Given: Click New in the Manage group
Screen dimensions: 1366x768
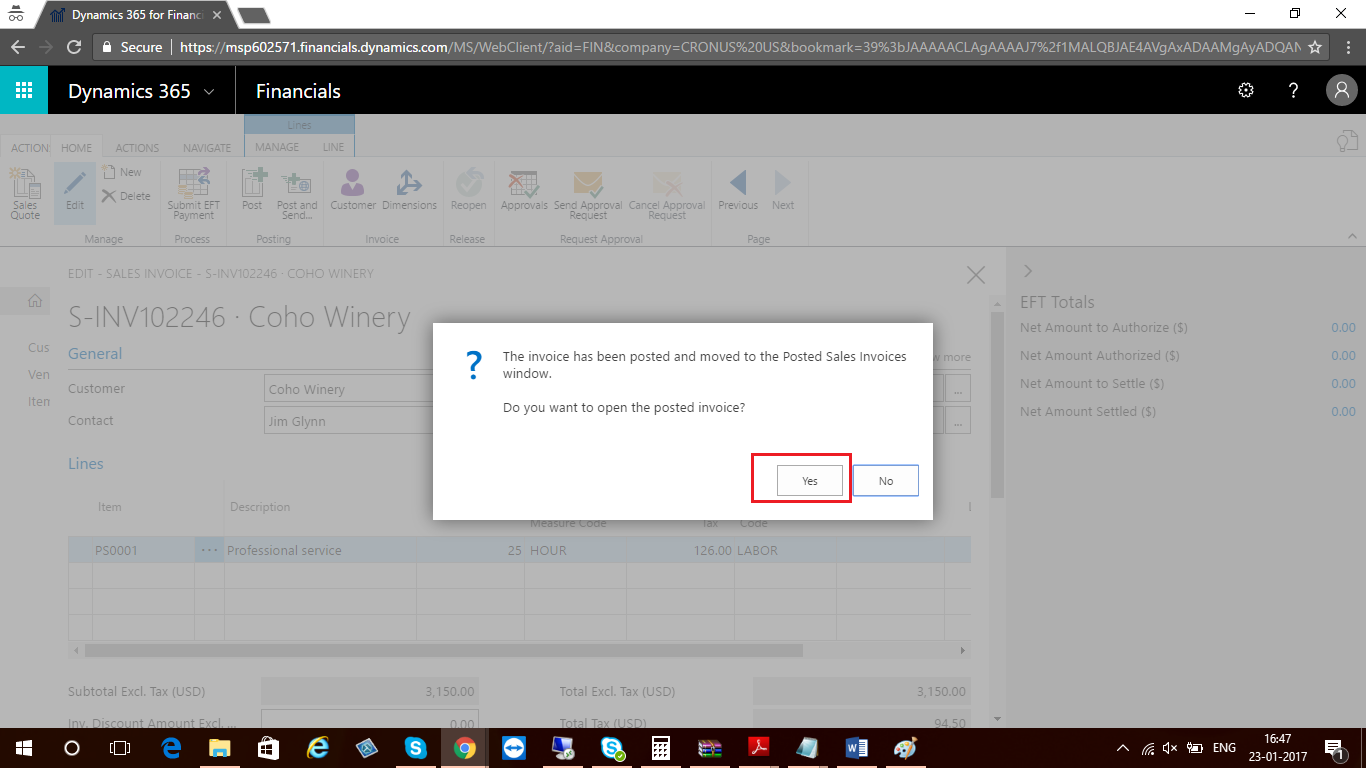Looking at the screenshot, I should click(122, 172).
